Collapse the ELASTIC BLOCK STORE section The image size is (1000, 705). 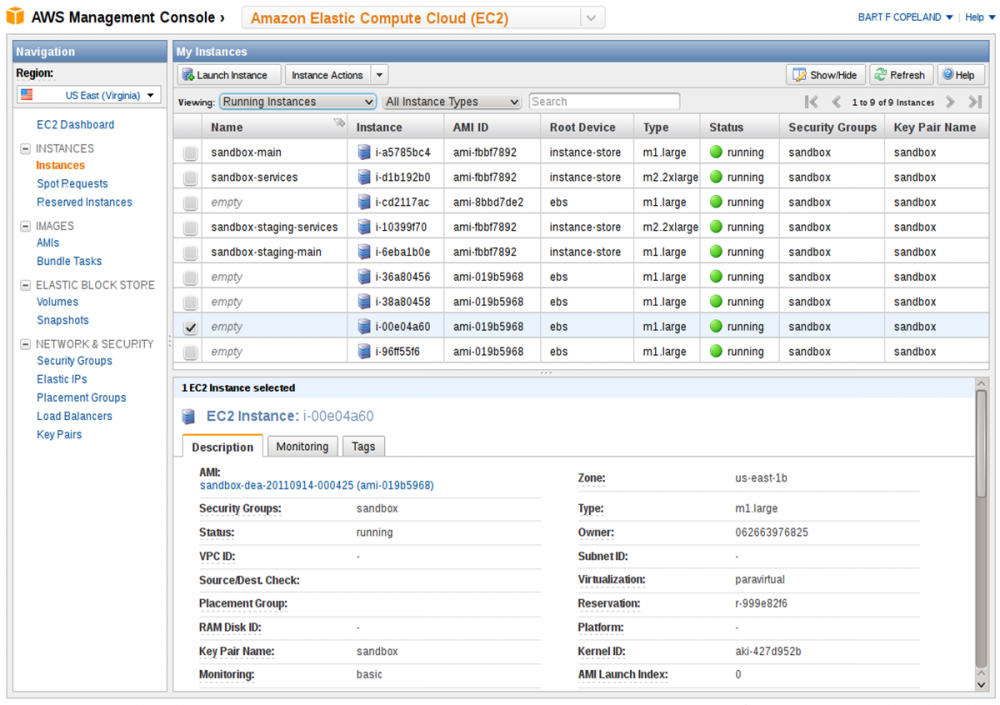tap(25, 285)
